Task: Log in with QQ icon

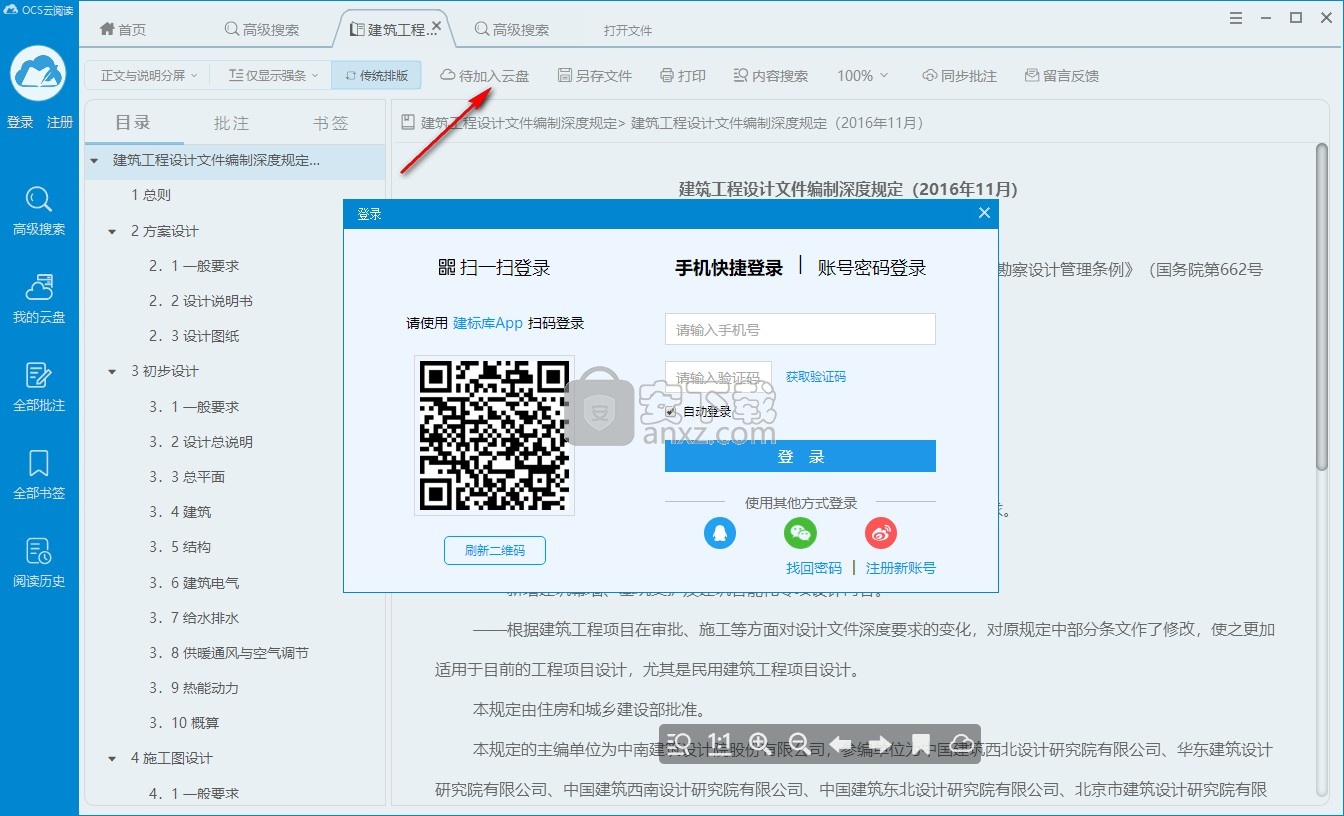Action: pyautogui.click(x=720, y=533)
